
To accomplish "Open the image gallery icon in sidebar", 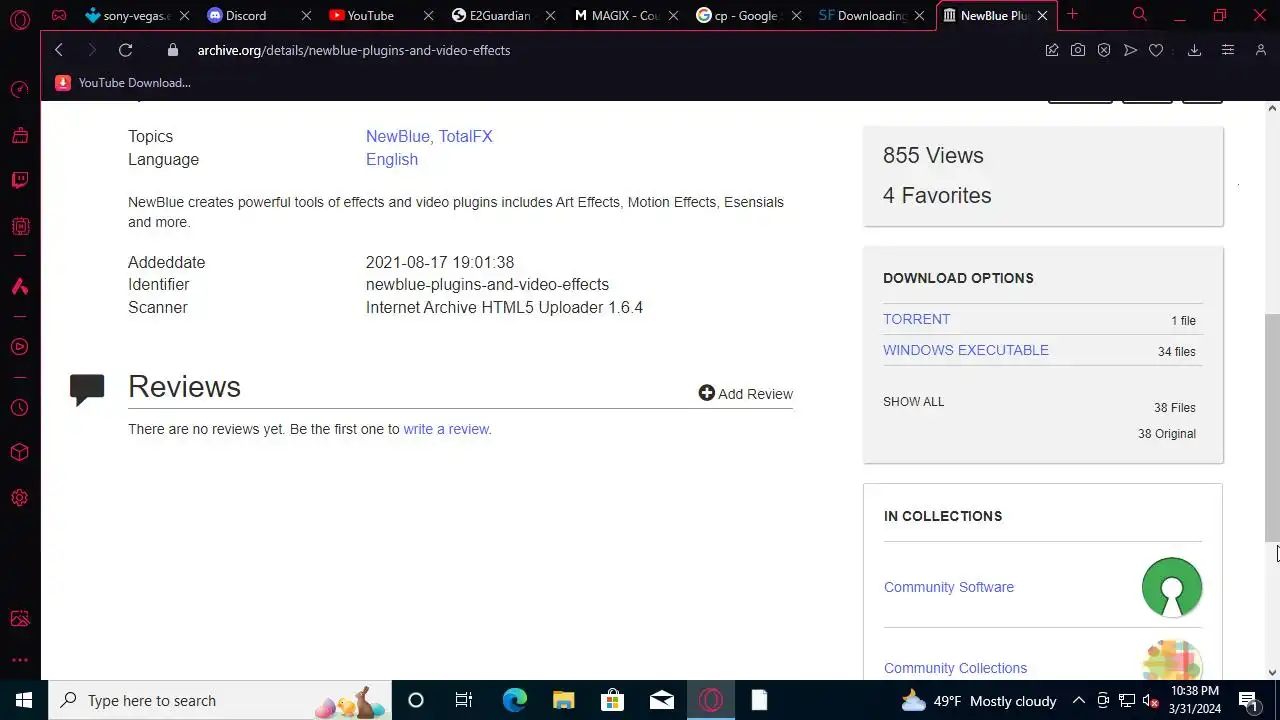I will (x=19, y=619).
